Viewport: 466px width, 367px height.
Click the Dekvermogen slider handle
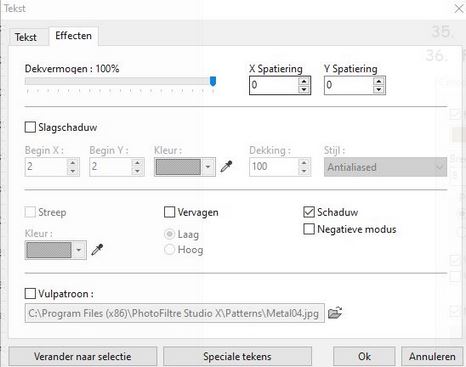pyautogui.click(x=213, y=81)
